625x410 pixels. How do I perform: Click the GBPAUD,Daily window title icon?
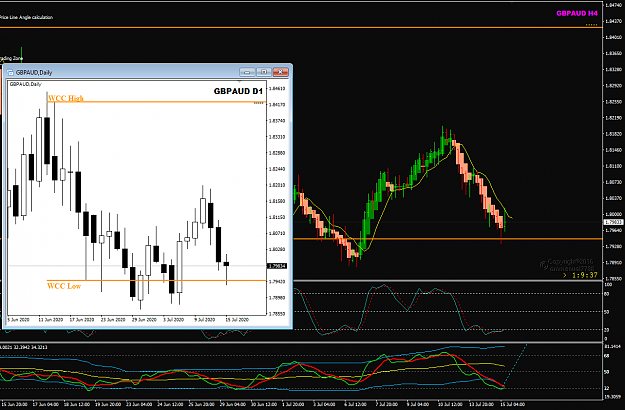[x=10, y=73]
